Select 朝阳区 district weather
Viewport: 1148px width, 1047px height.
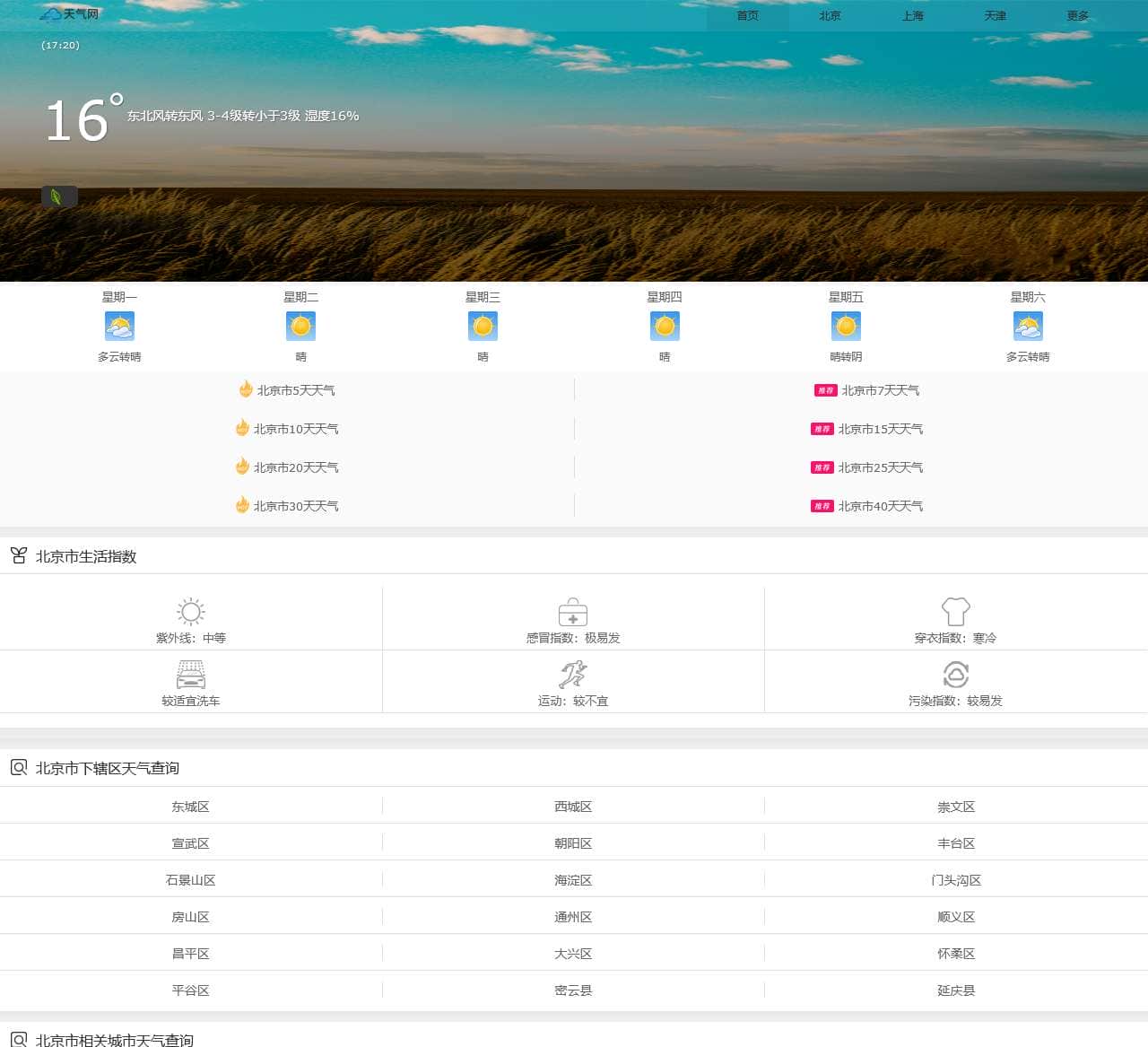coord(573,843)
